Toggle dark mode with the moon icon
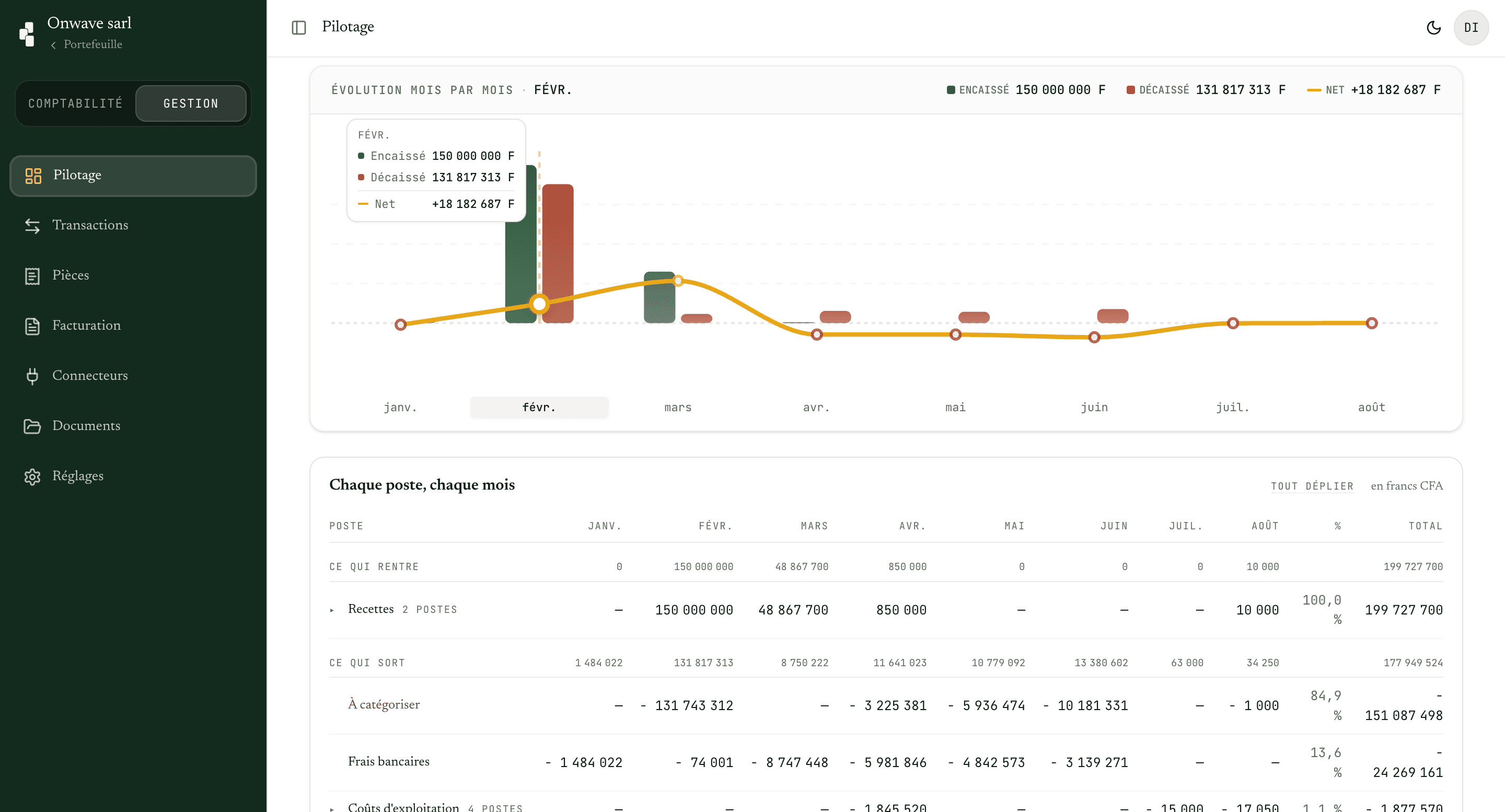 [x=1433, y=28]
